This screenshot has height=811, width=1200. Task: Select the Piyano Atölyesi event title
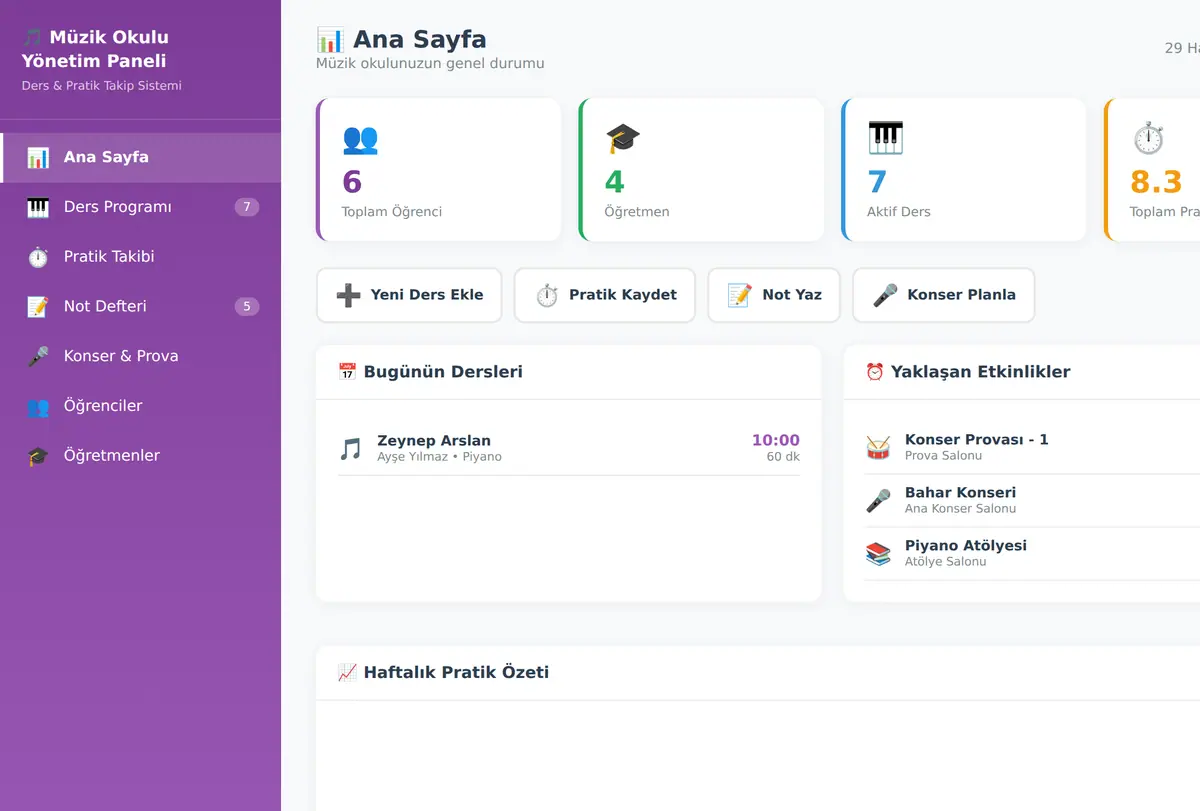pos(966,546)
